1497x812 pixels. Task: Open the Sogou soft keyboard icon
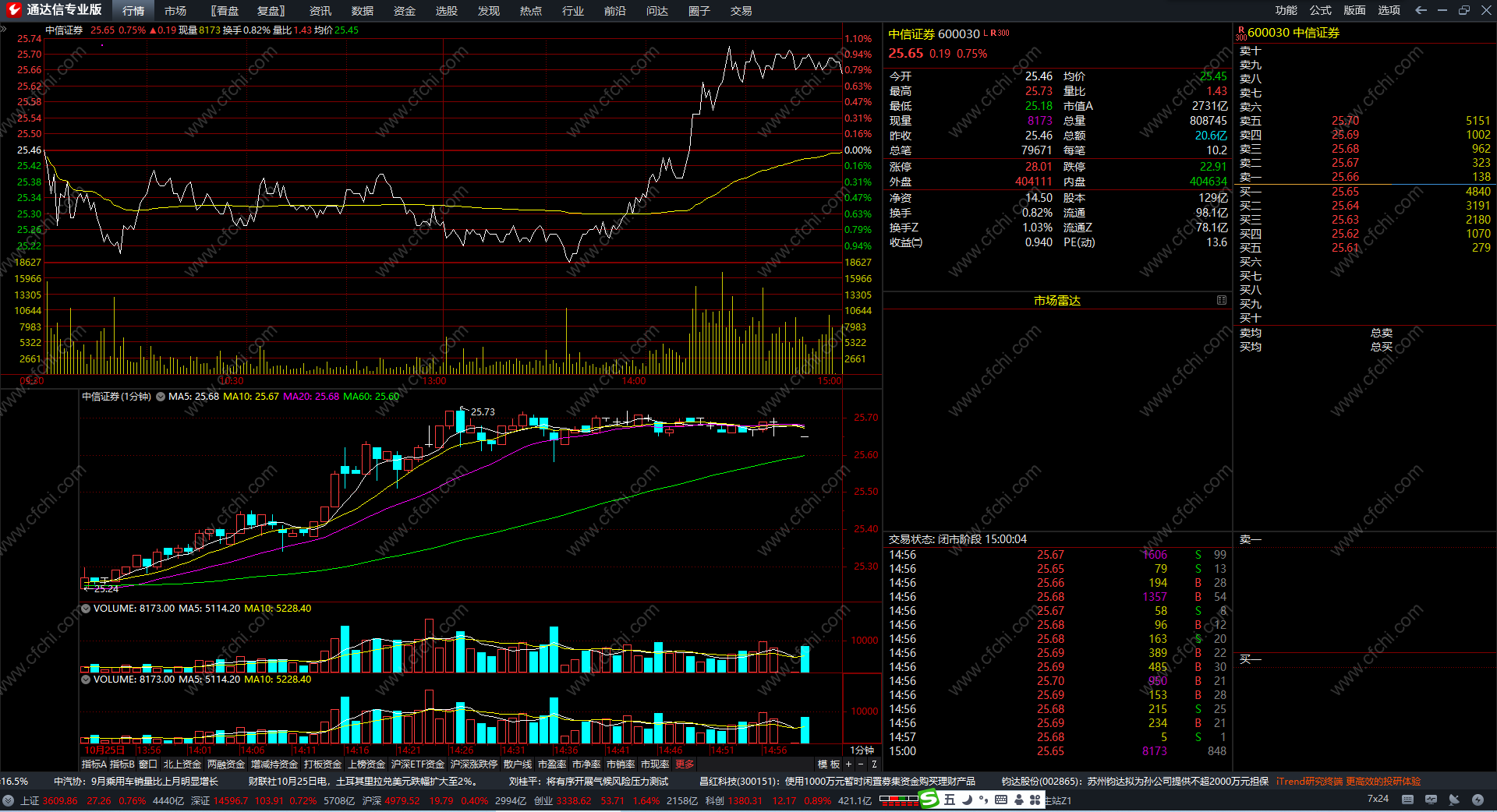point(1001,800)
